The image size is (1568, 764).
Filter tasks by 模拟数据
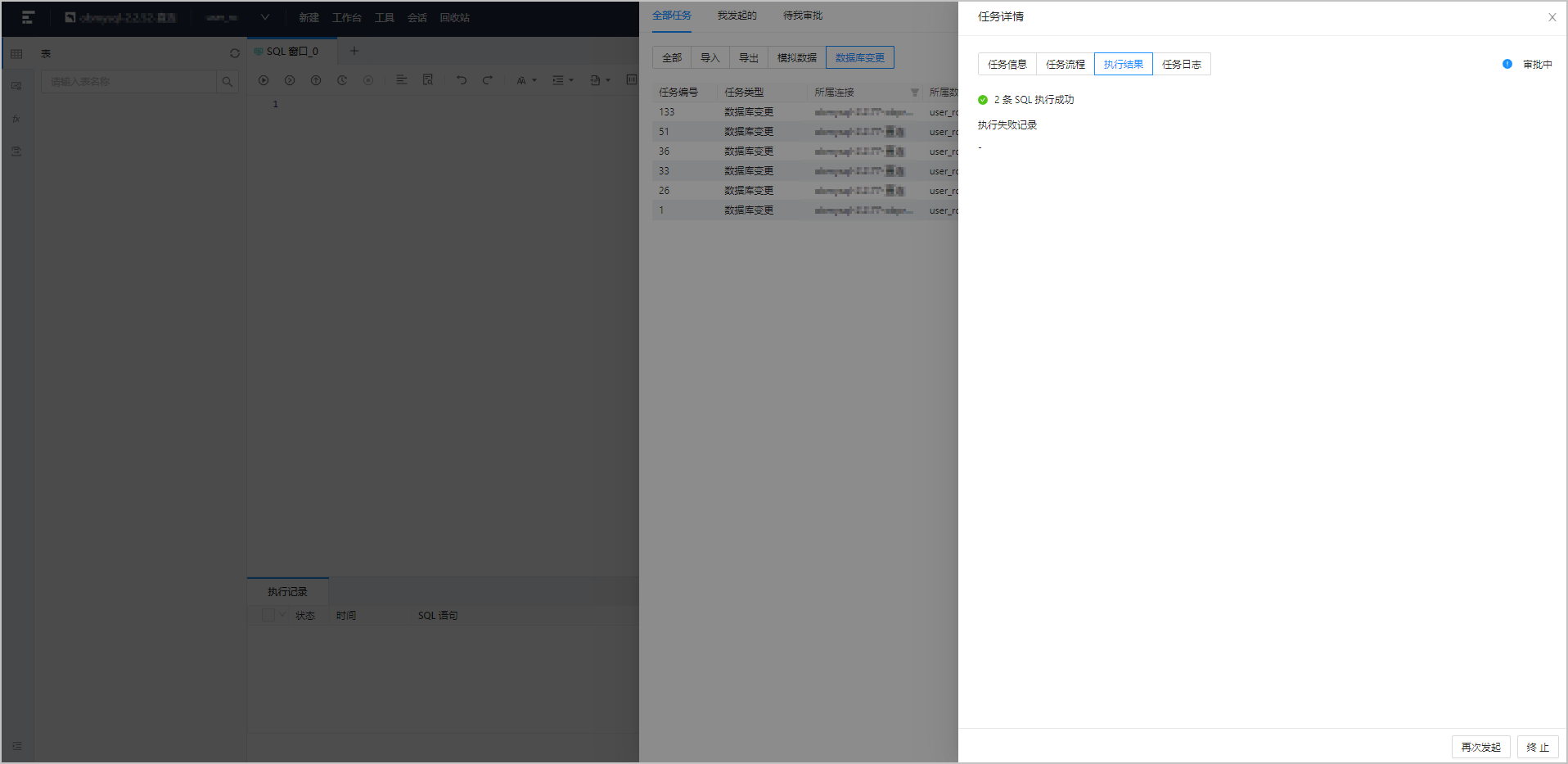coord(797,57)
